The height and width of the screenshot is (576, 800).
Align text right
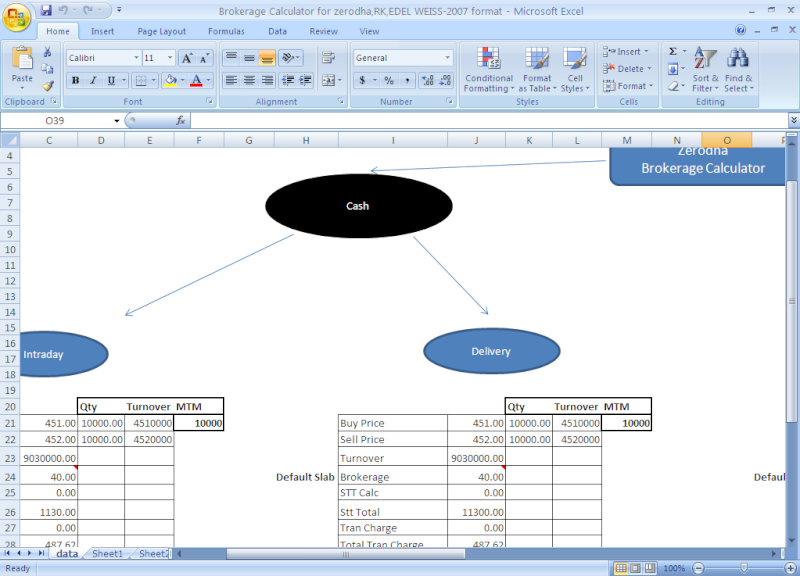click(x=267, y=80)
